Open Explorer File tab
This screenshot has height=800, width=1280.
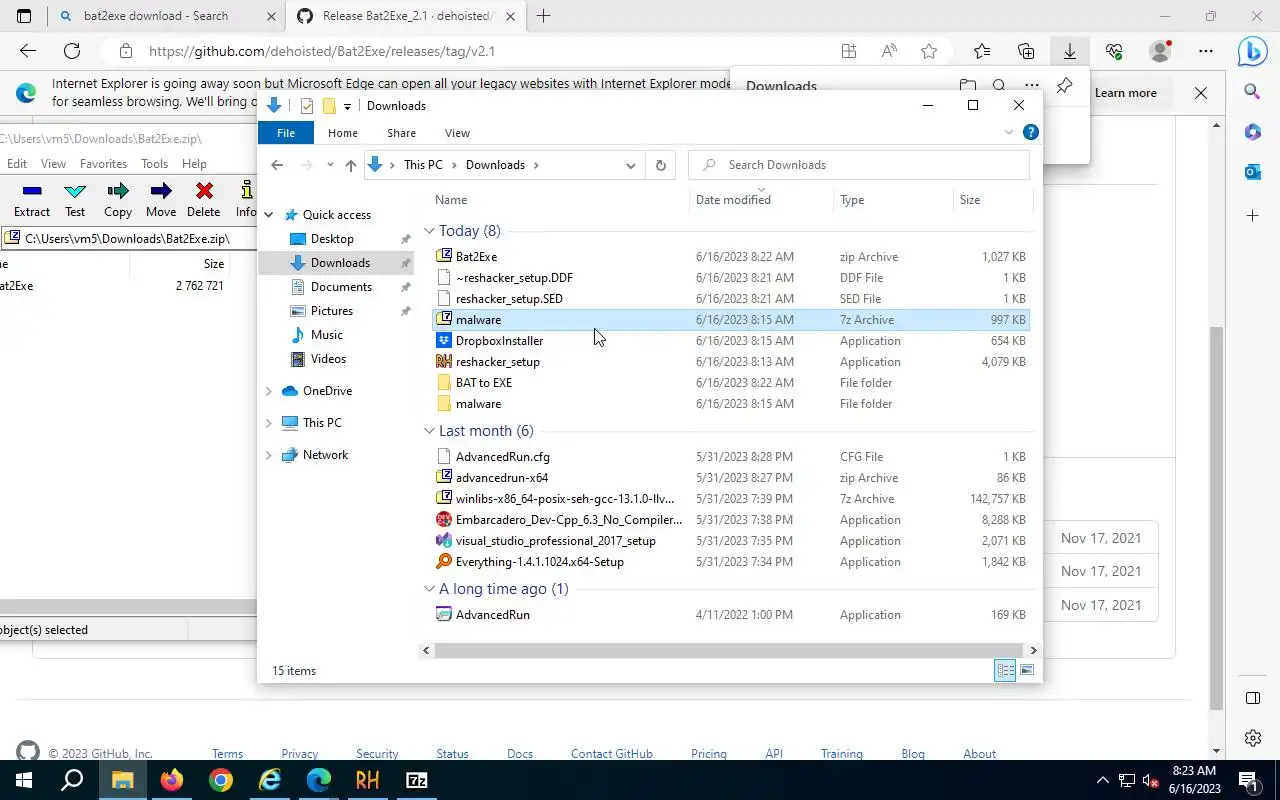pos(286,133)
